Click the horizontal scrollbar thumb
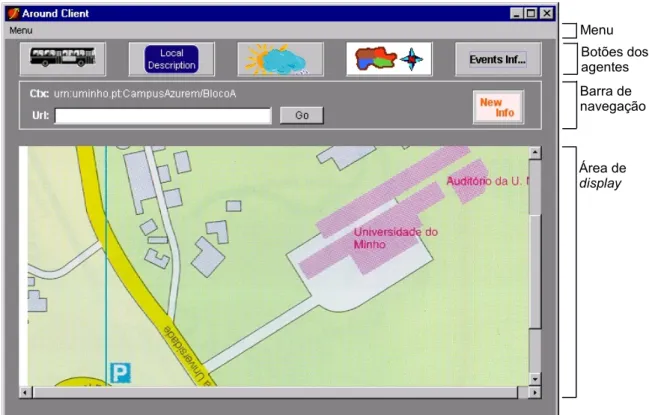This screenshot has width=649, height=415. click(x=275, y=392)
